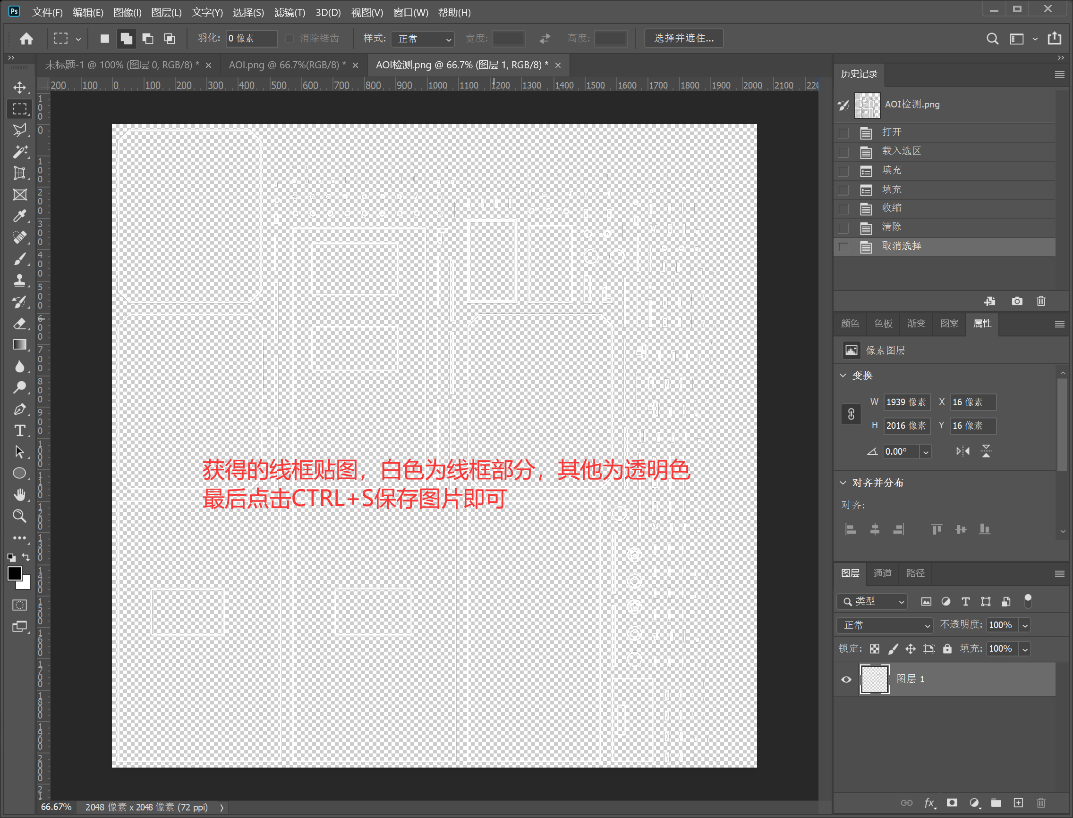Select the Ellipse shape tool
1073x818 pixels.
pos(20,473)
